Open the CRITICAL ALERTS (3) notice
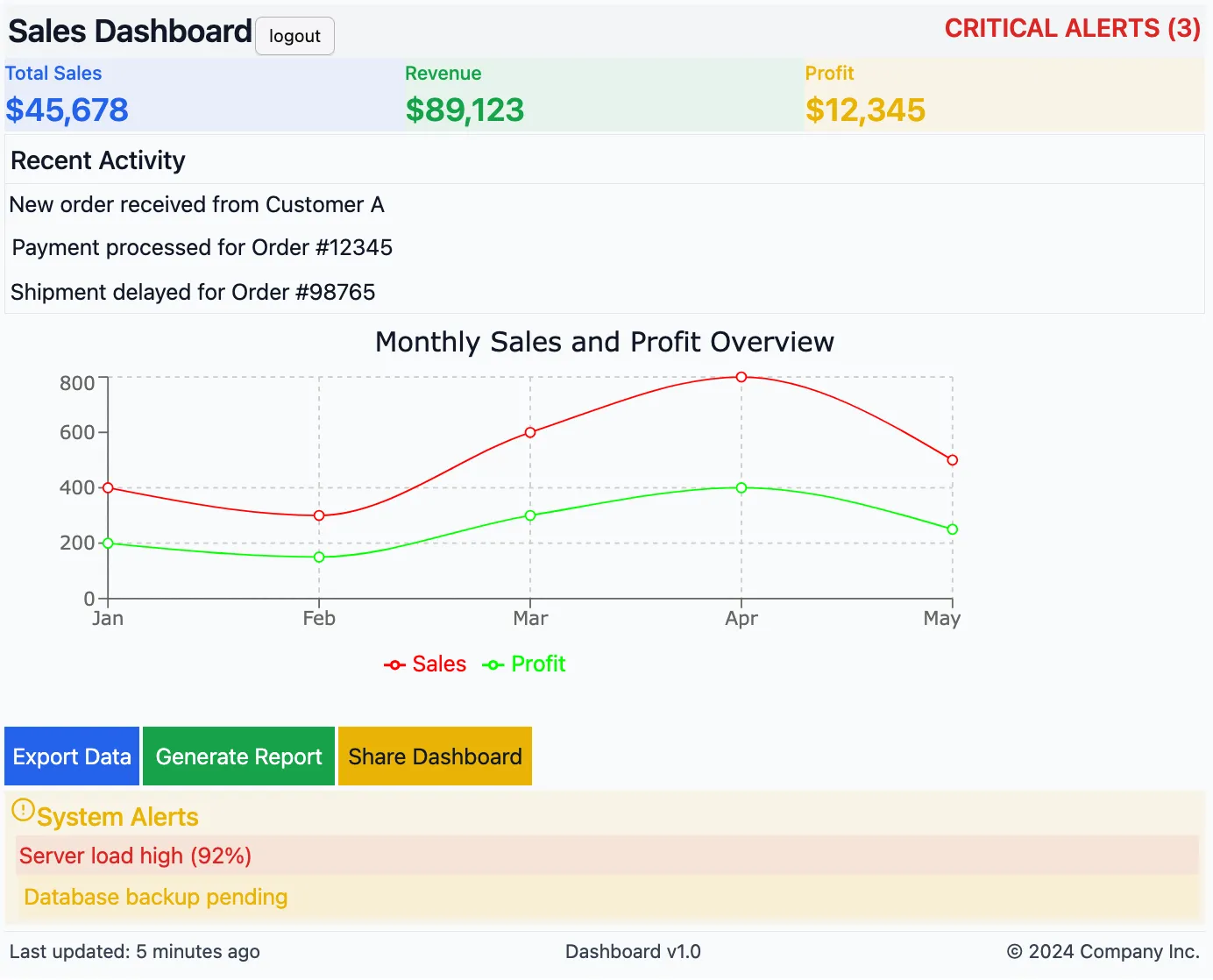 (1072, 28)
